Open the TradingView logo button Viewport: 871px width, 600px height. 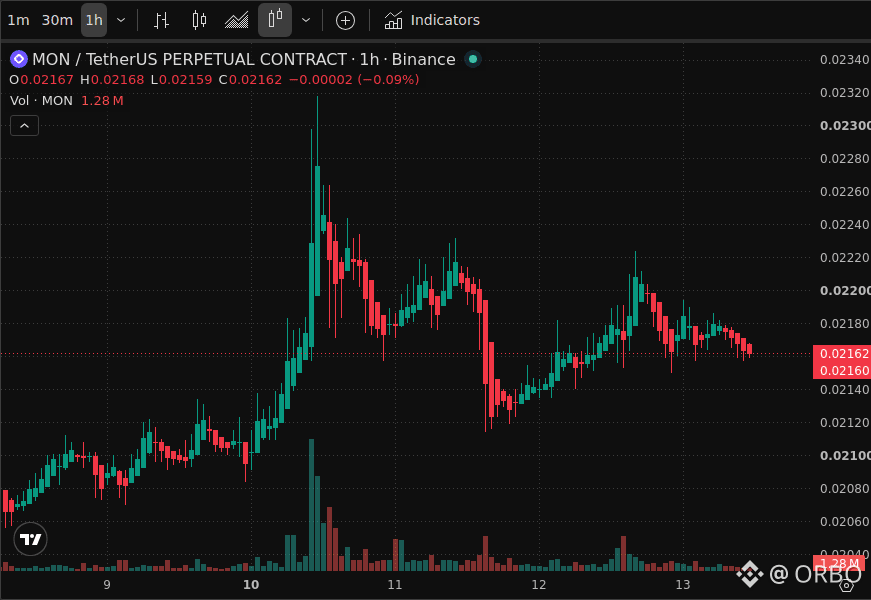click(x=31, y=539)
